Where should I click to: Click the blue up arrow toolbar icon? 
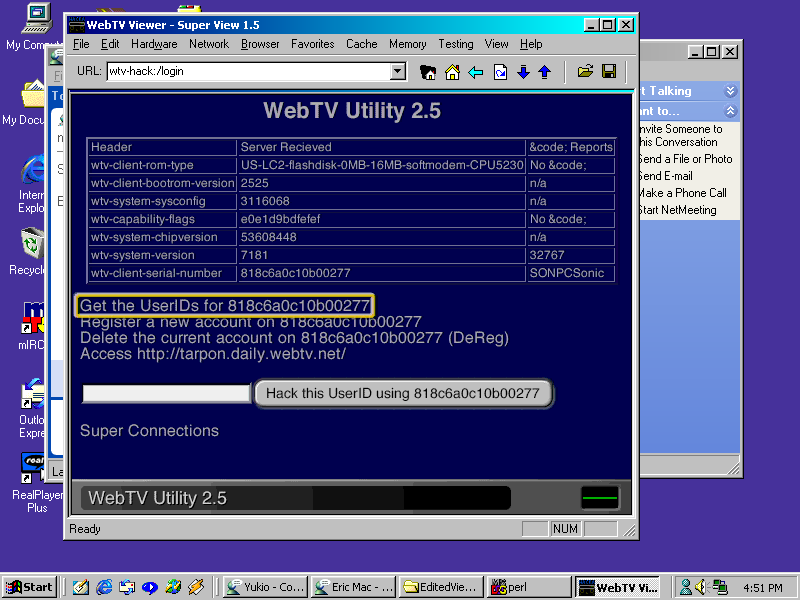click(x=545, y=72)
